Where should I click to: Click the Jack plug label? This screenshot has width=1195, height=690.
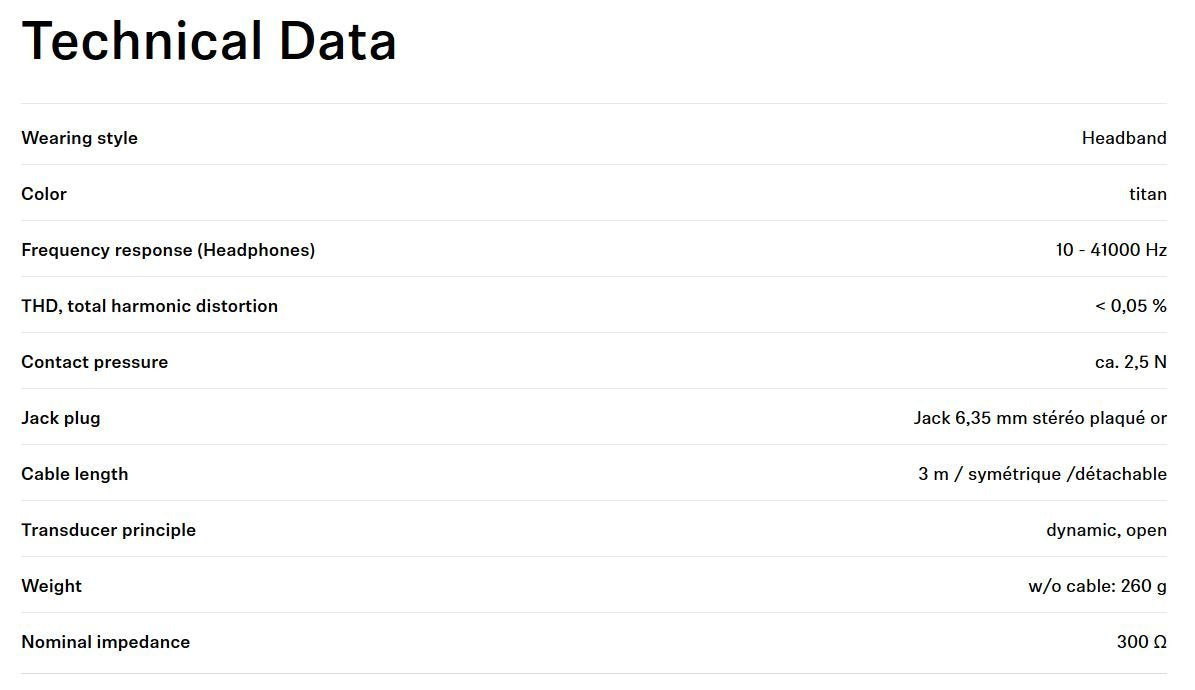coord(61,418)
